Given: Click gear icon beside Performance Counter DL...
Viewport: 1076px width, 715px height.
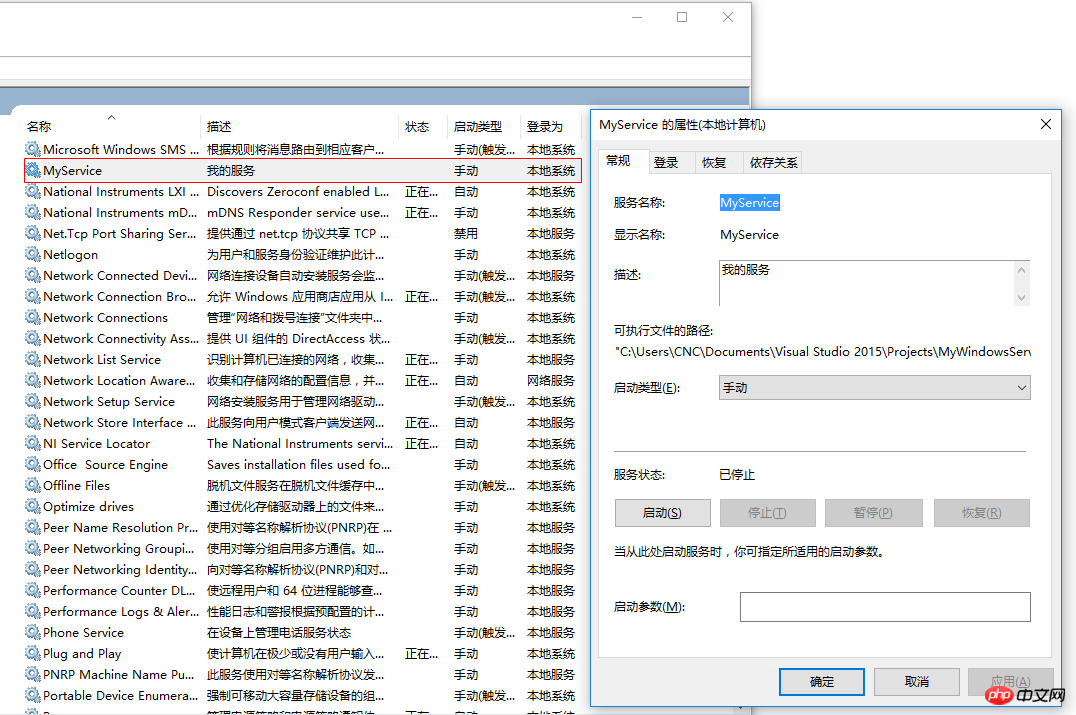Looking at the screenshot, I should coord(32,590).
